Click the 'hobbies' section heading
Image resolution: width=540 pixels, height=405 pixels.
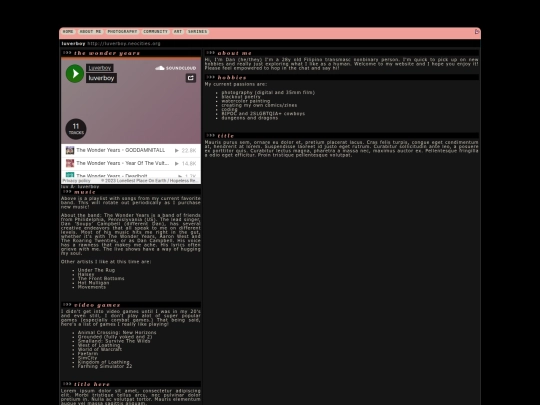coord(232,77)
